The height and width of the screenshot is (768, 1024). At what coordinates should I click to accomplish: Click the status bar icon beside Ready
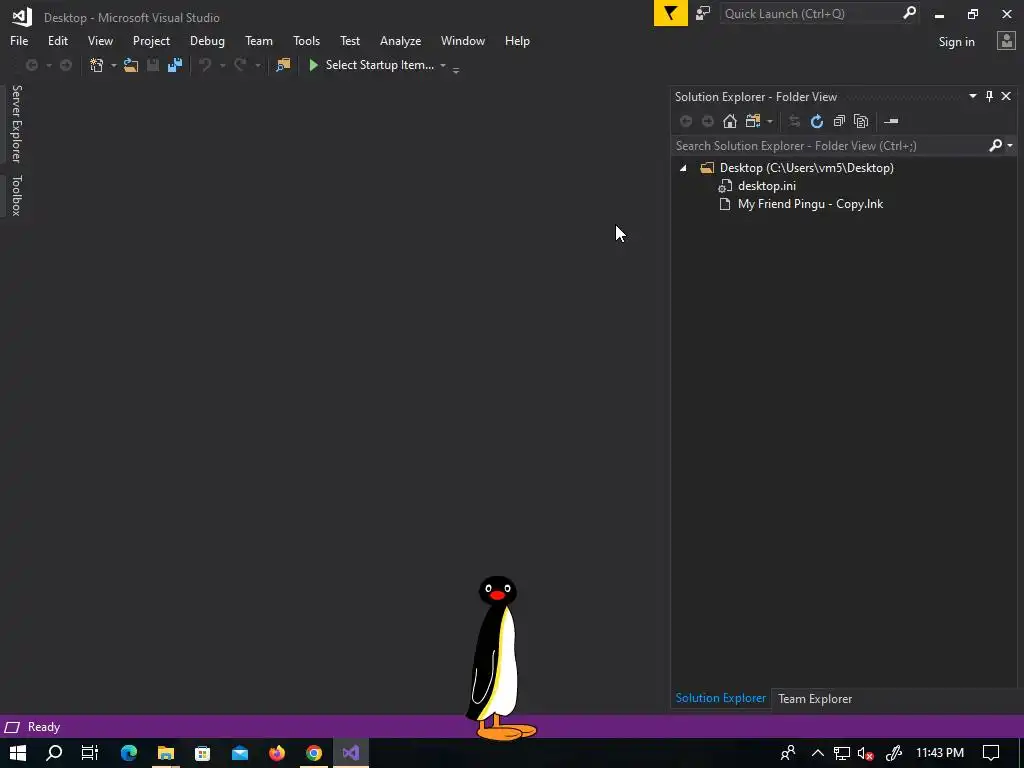12,727
